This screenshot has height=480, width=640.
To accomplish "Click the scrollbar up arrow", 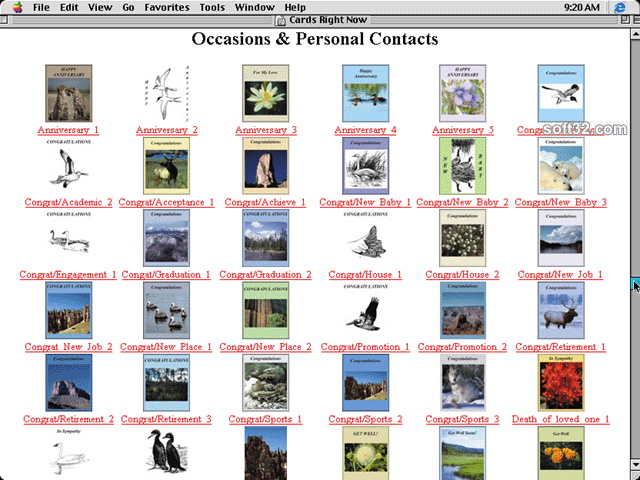I will coord(636,34).
